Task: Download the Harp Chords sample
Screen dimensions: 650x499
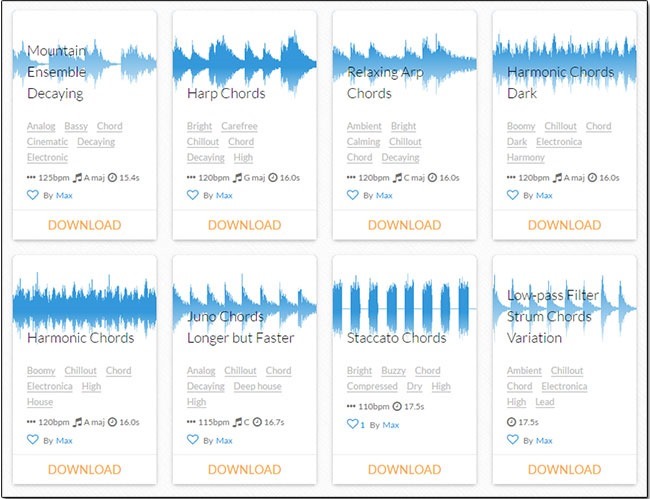Action: pyautogui.click(x=244, y=225)
